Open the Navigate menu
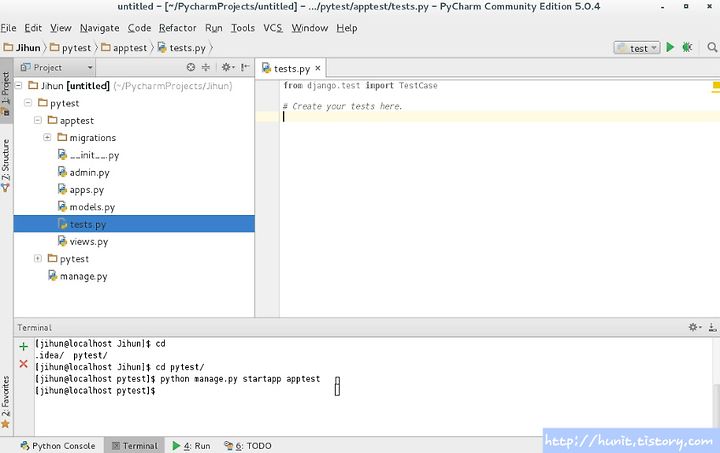Image resolution: width=720 pixels, height=453 pixels. (x=100, y=28)
